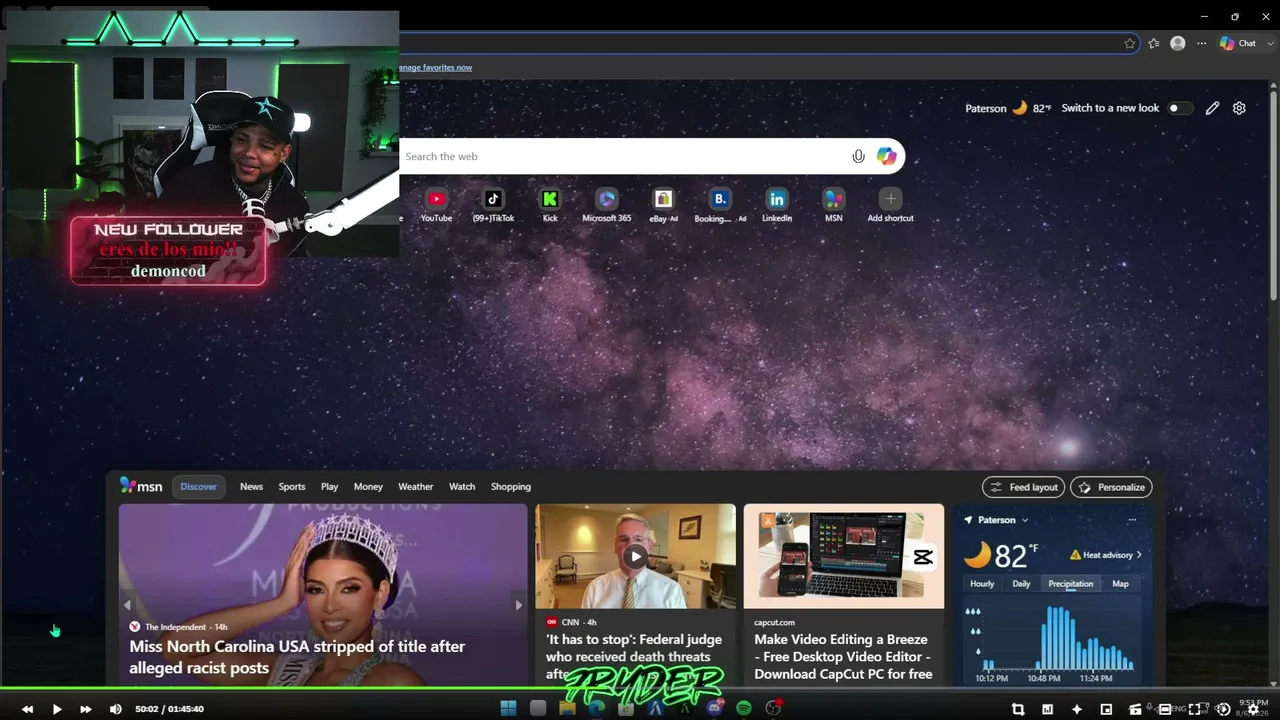This screenshot has height=720, width=1280.
Task: Show the weather Map tab
Action: 1120,584
